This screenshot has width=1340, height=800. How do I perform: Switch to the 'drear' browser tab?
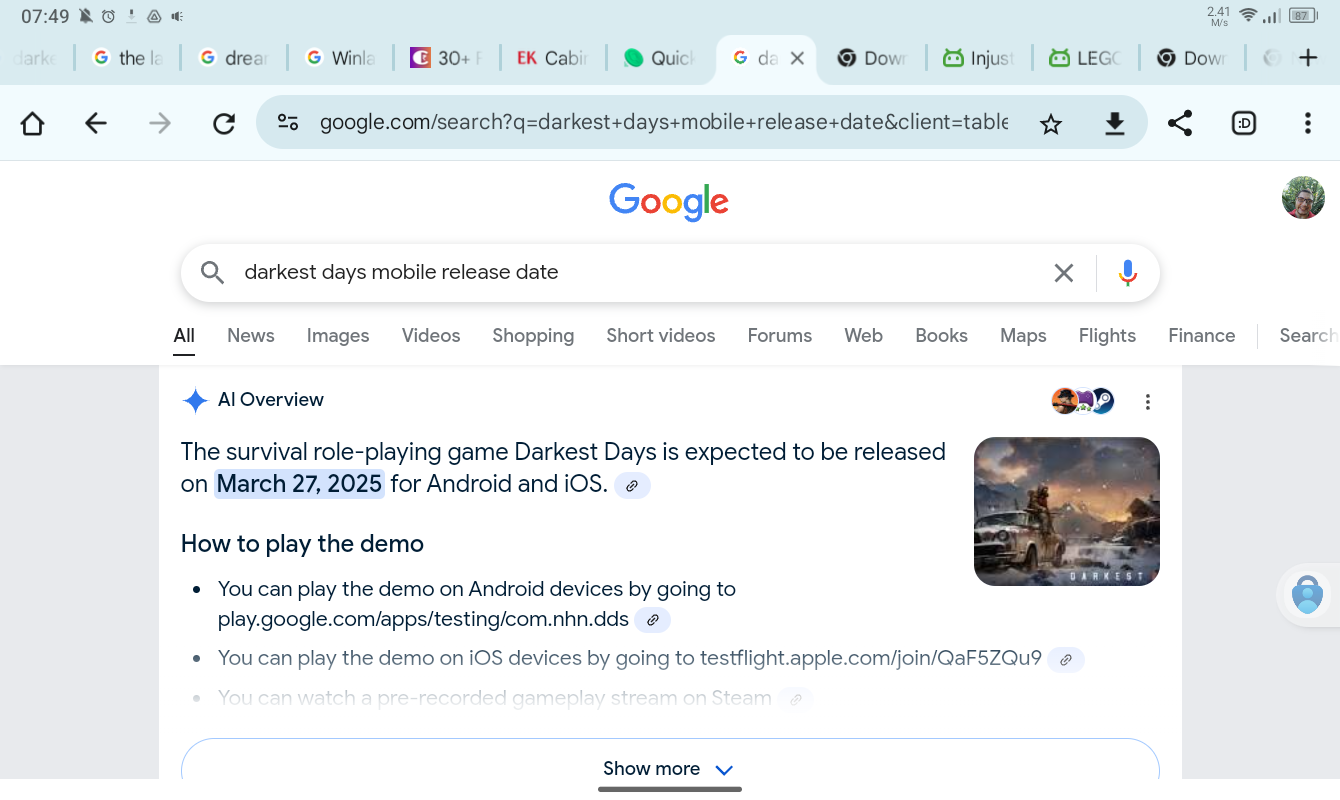pos(234,58)
